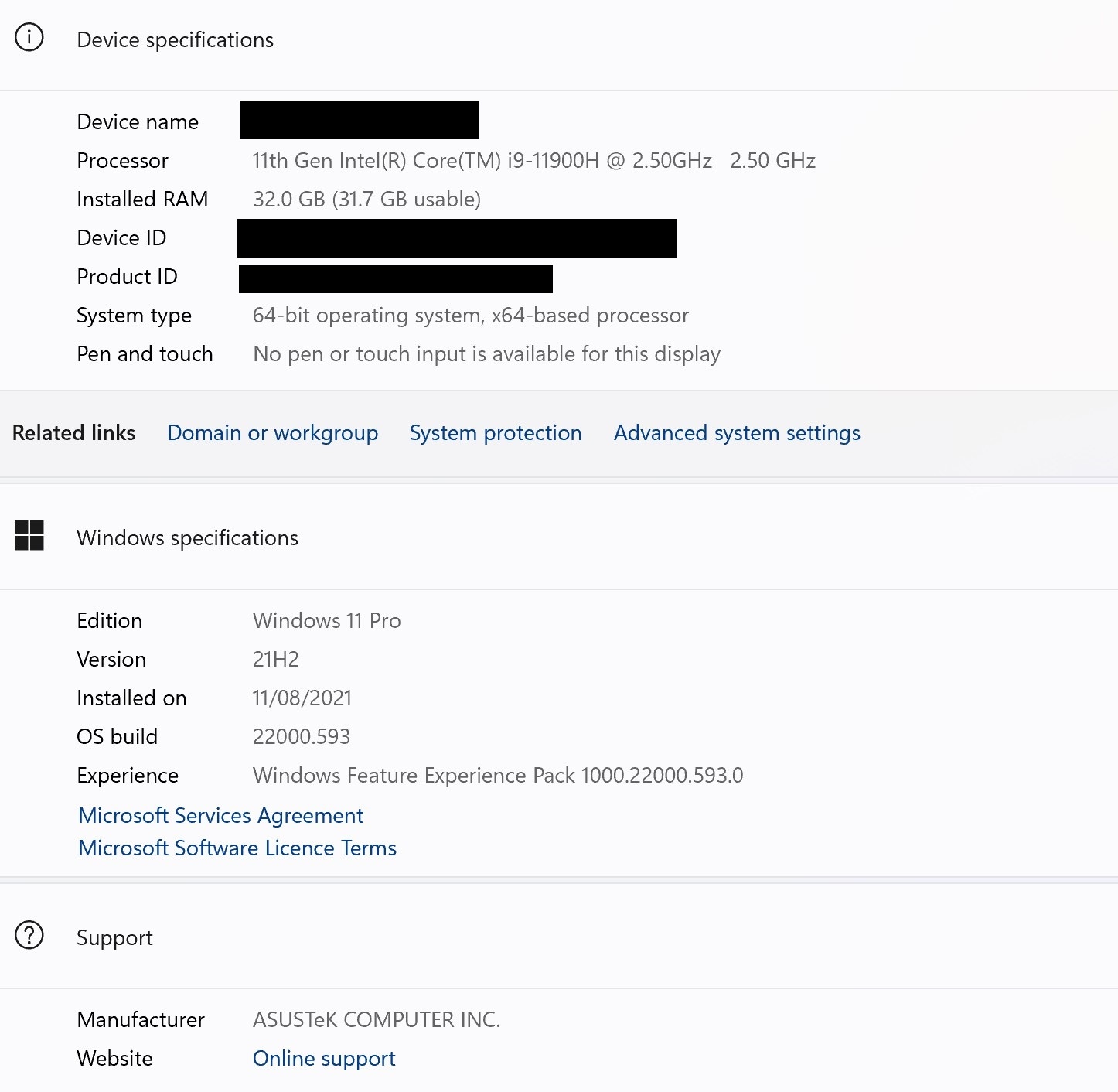Image resolution: width=1118 pixels, height=1092 pixels.
Task: Select the Windows 11 Pro edition text
Action: click(x=326, y=621)
